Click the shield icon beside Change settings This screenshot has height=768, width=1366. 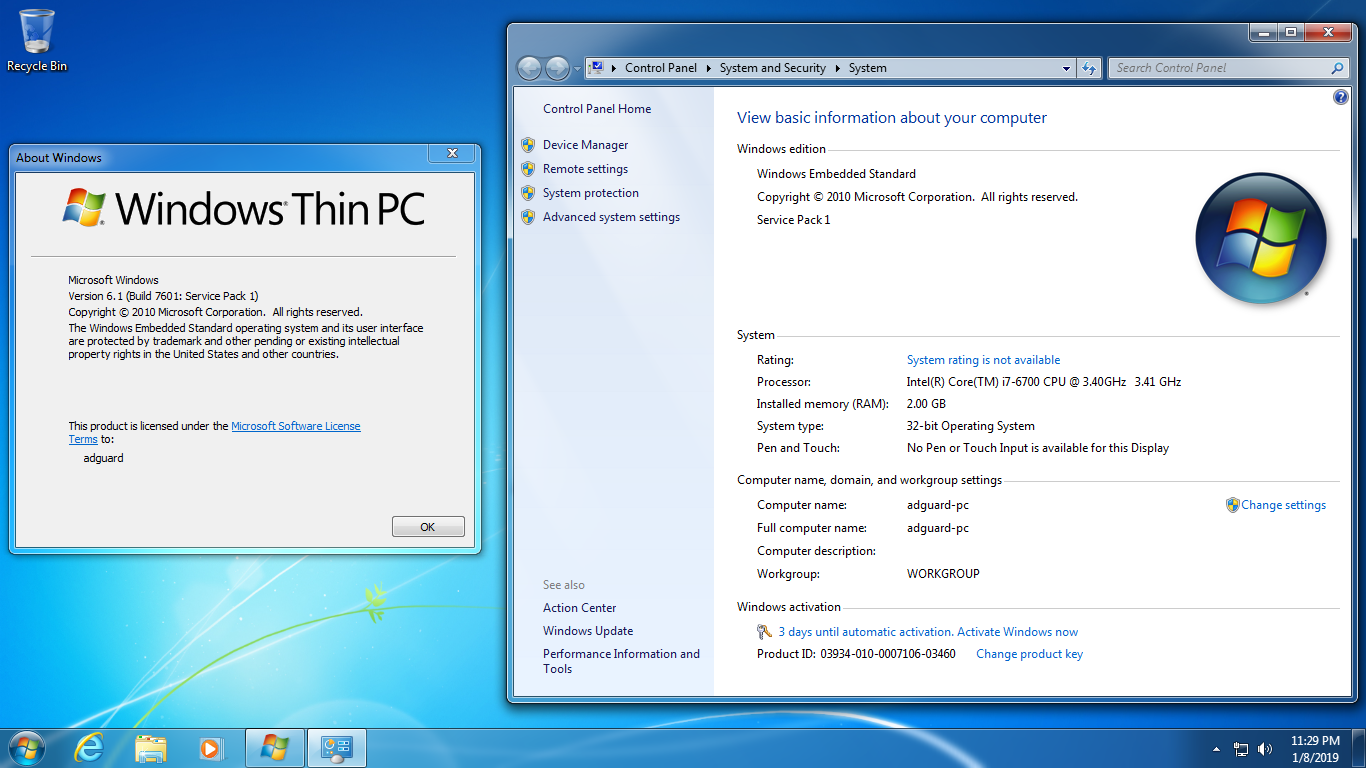(1232, 505)
